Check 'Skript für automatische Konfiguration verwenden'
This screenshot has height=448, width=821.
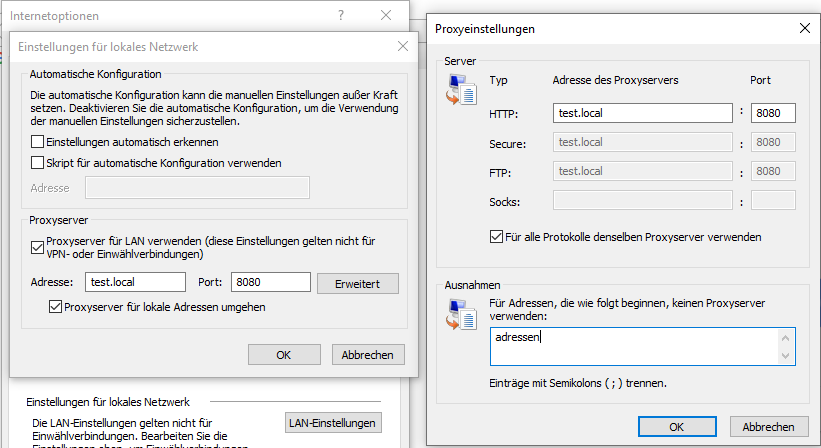(38, 162)
